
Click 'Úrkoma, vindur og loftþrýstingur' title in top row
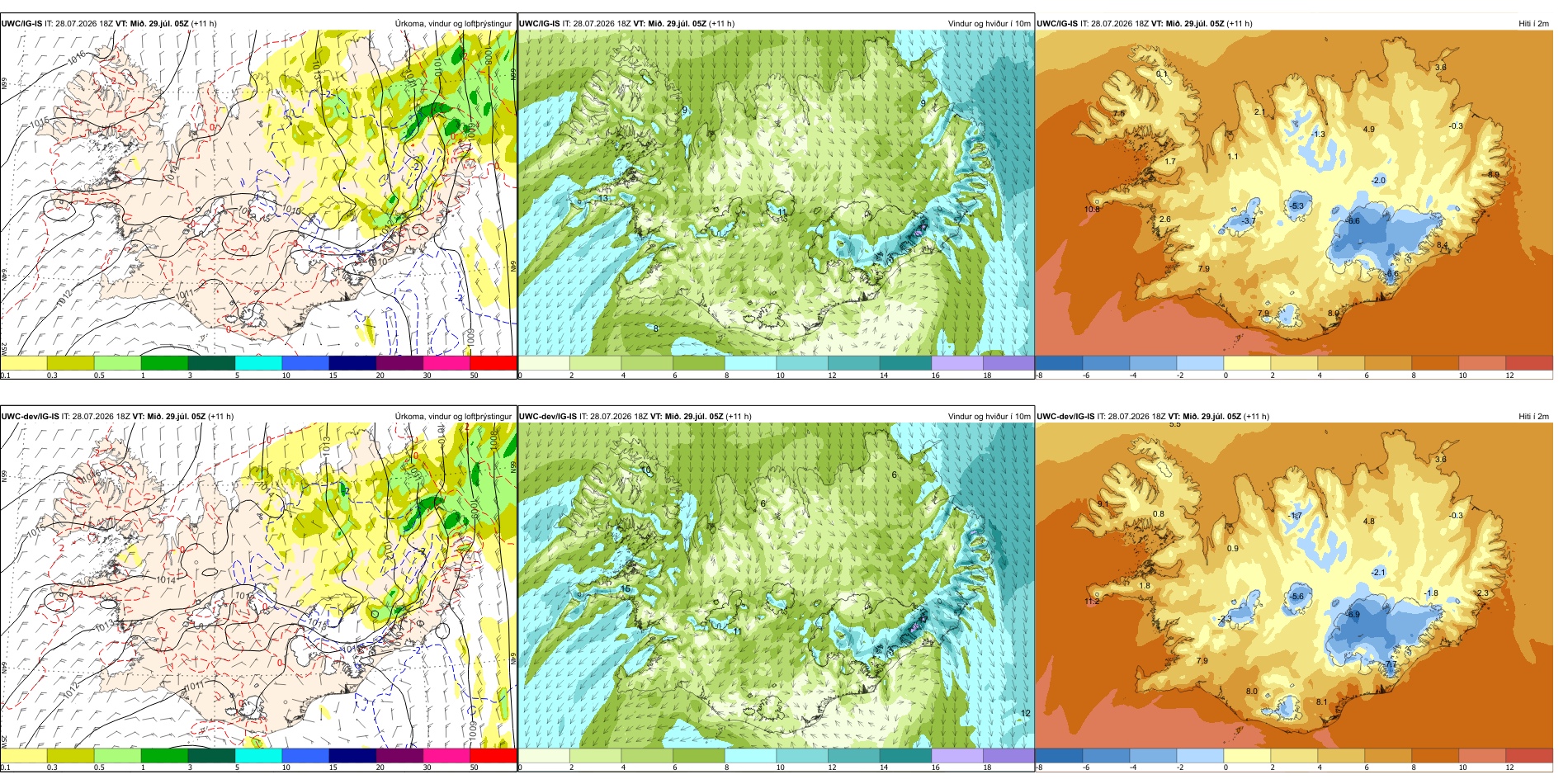coord(453,24)
